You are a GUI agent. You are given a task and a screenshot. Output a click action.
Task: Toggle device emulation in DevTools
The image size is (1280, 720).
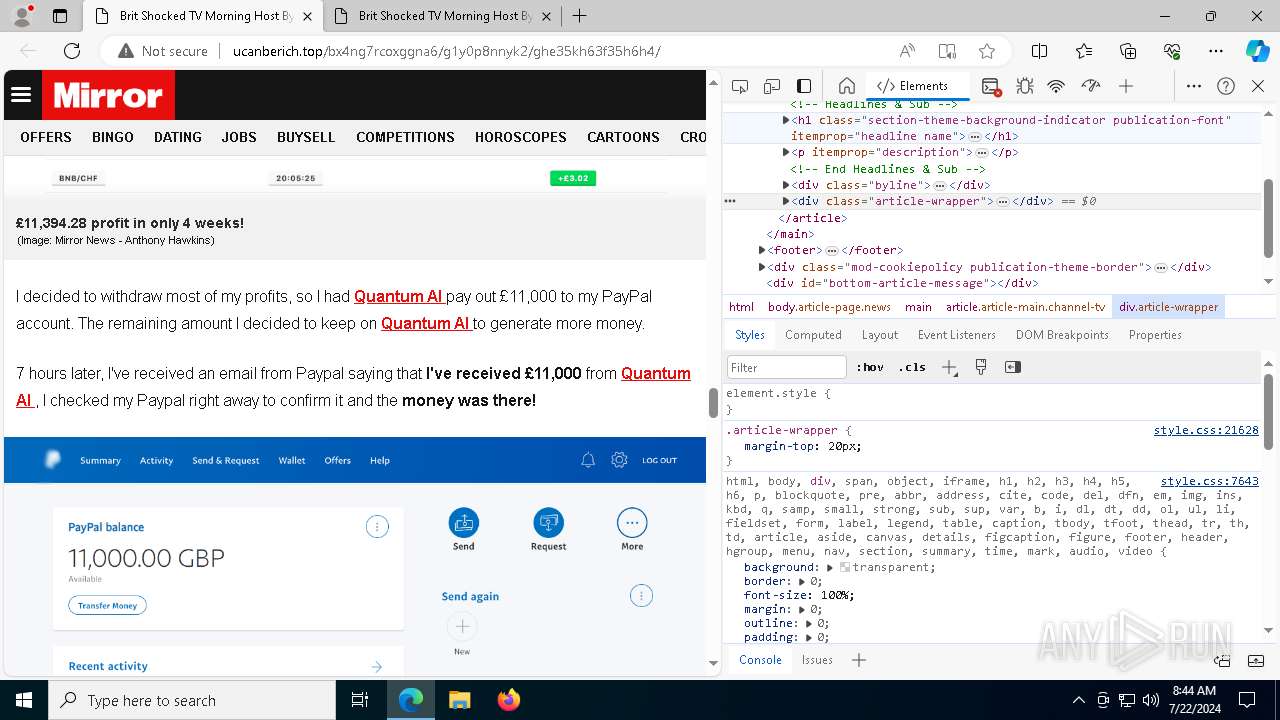click(x=772, y=86)
